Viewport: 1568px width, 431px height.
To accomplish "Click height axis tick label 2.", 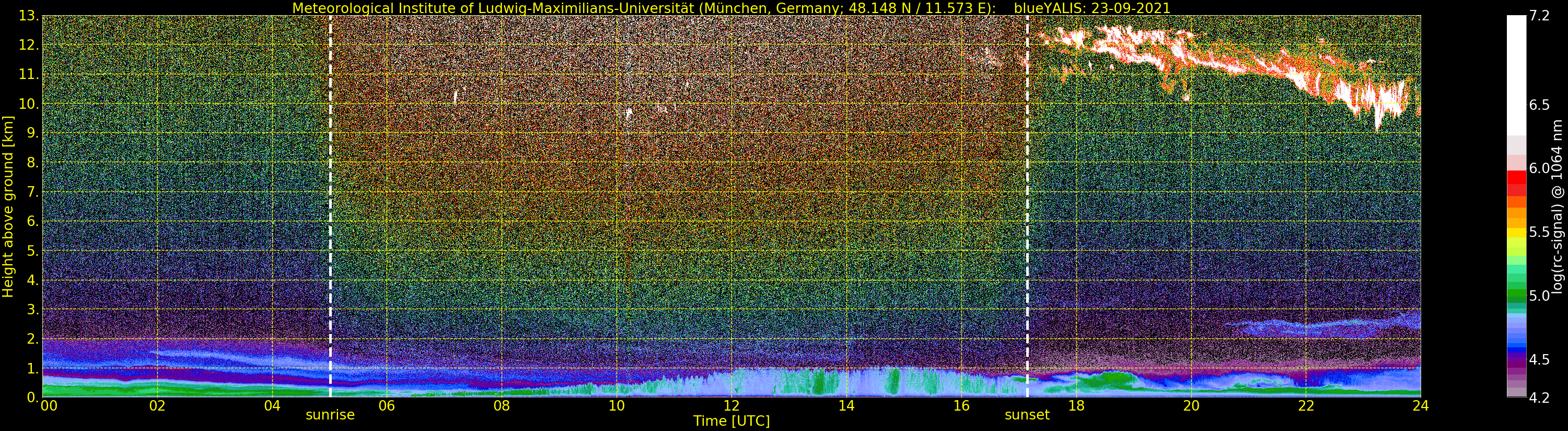I will (x=32, y=338).
